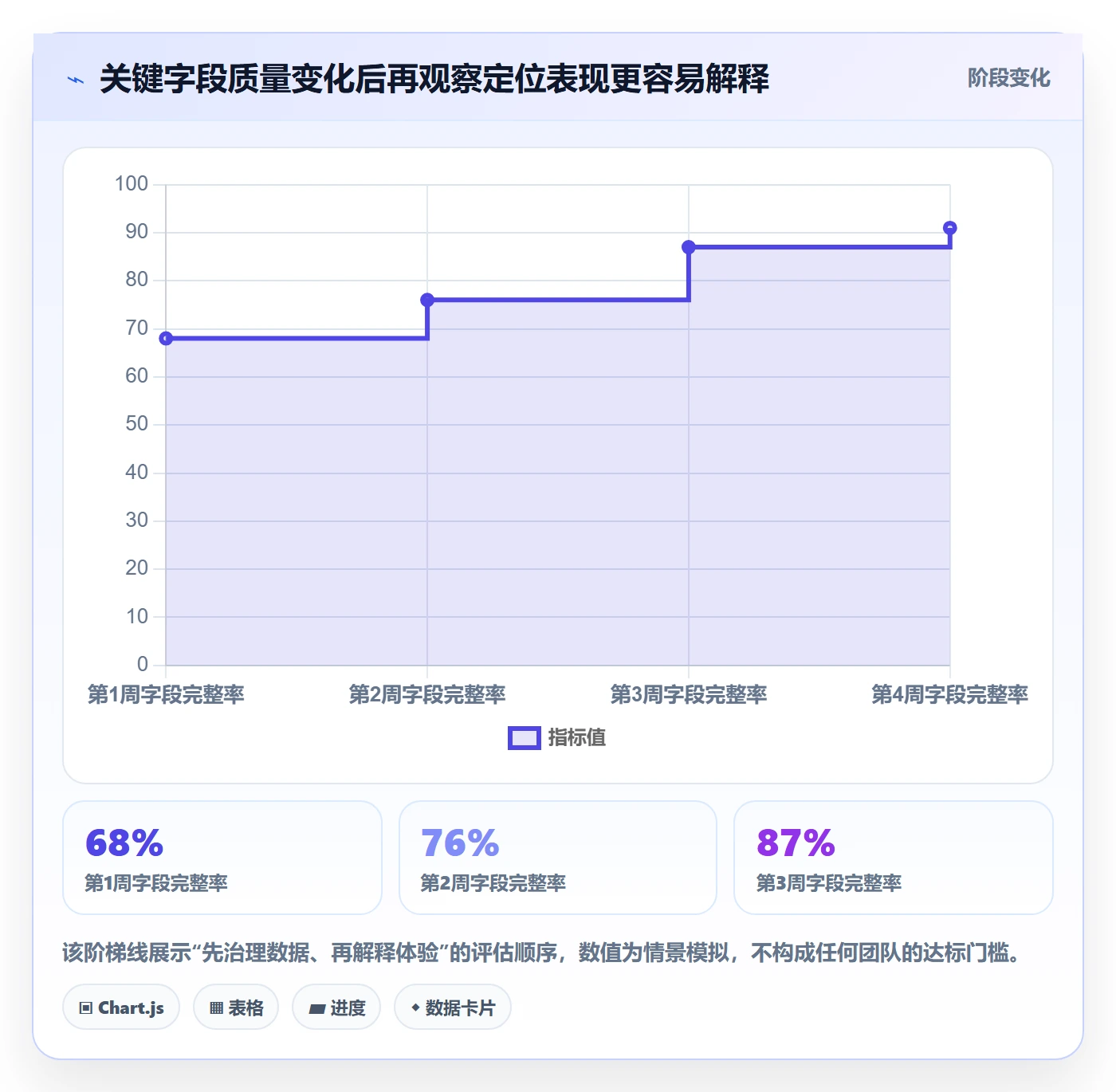Click the y-axis value 100

[132, 184]
